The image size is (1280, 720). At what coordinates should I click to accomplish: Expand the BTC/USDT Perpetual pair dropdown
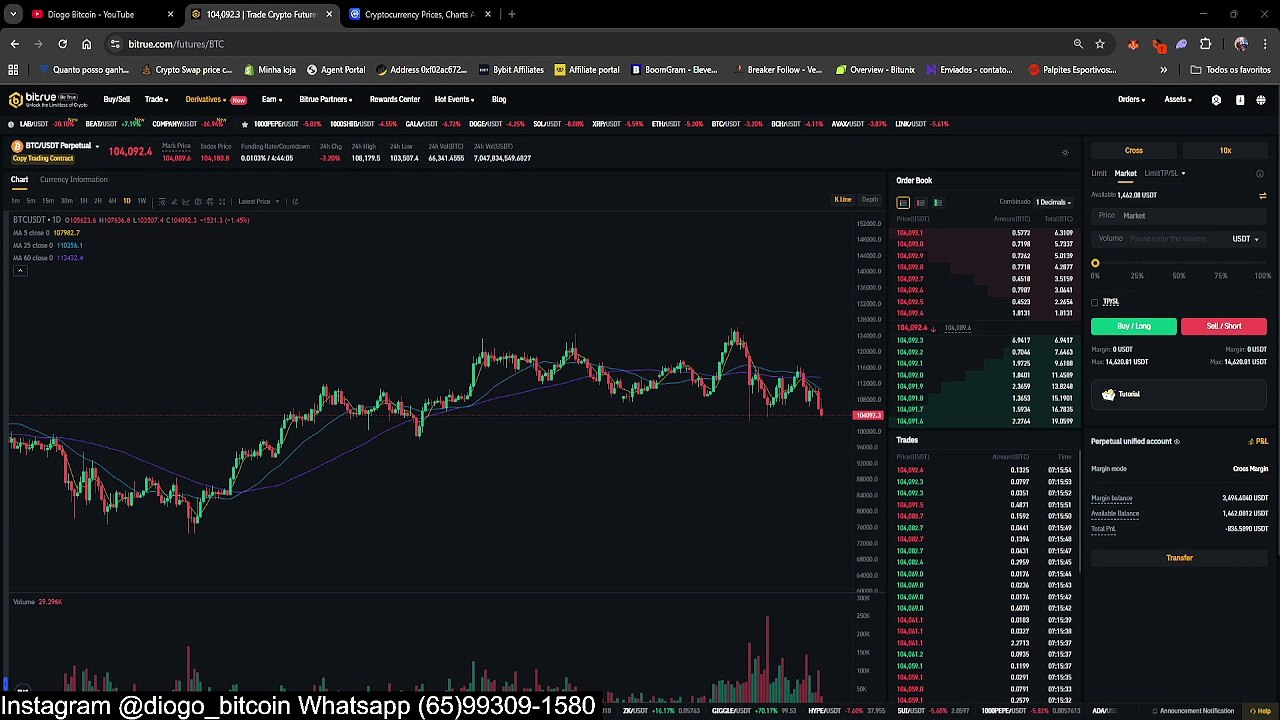click(x=97, y=146)
